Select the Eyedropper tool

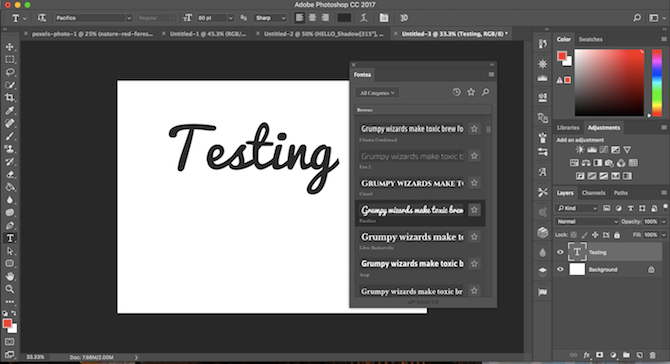[x=10, y=111]
